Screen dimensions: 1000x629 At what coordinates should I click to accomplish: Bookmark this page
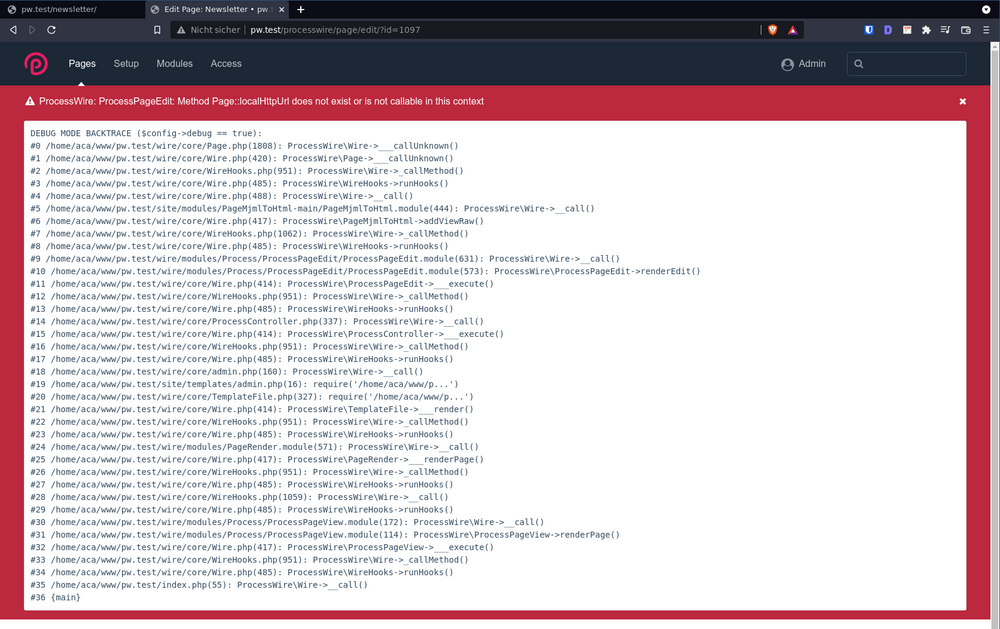click(x=157, y=30)
